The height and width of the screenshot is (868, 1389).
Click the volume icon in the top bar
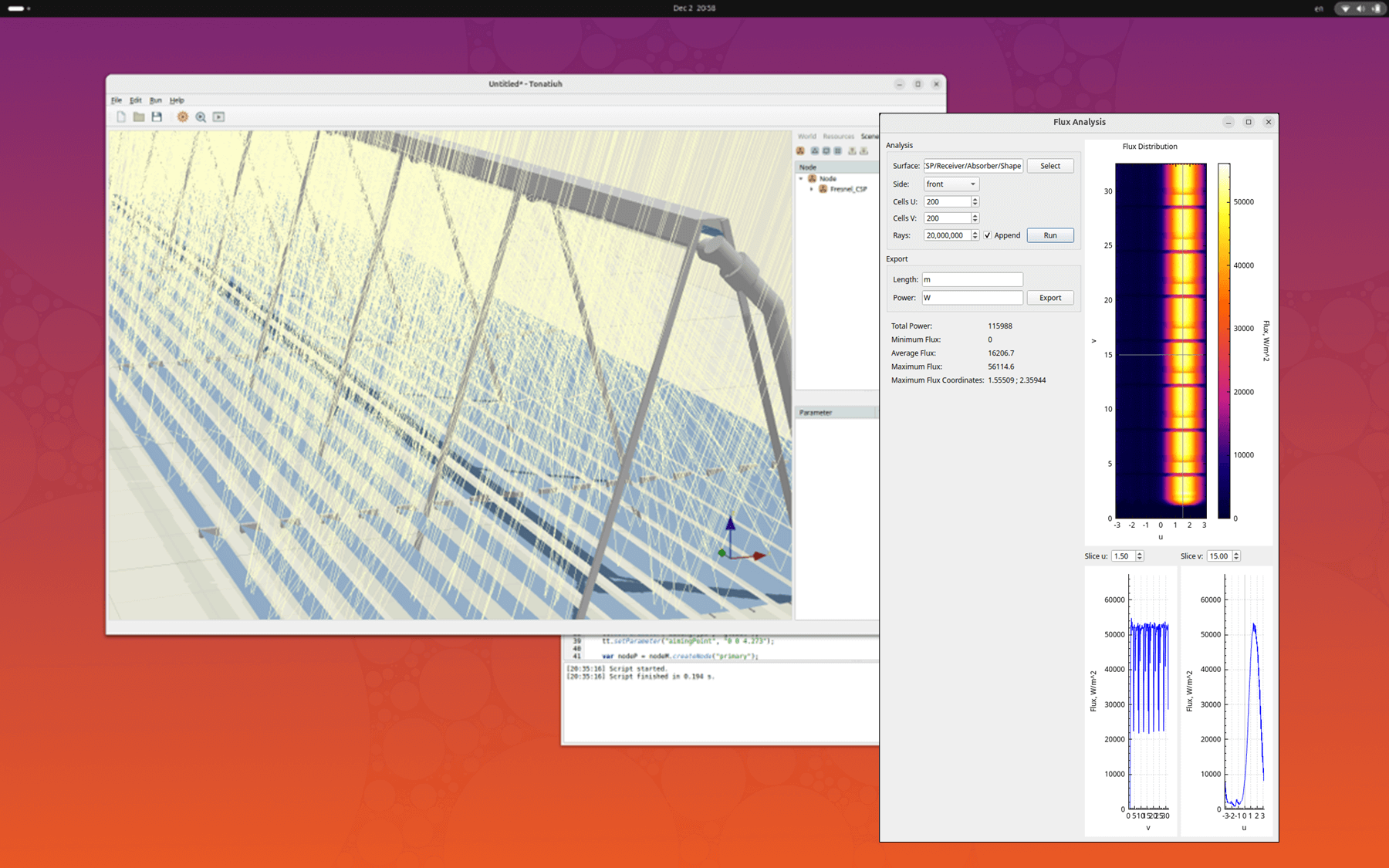tap(1360, 8)
